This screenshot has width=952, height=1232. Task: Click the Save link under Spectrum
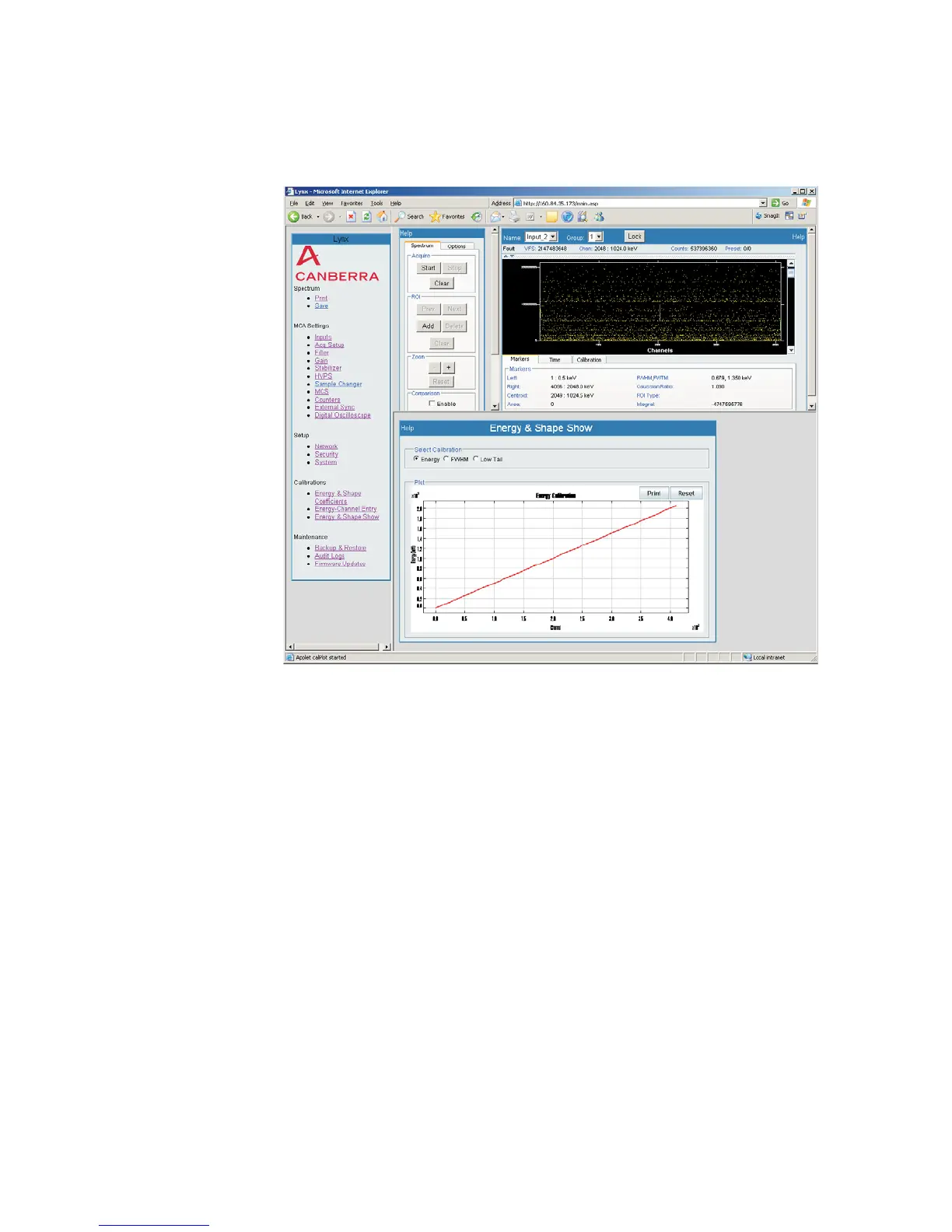(321, 306)
